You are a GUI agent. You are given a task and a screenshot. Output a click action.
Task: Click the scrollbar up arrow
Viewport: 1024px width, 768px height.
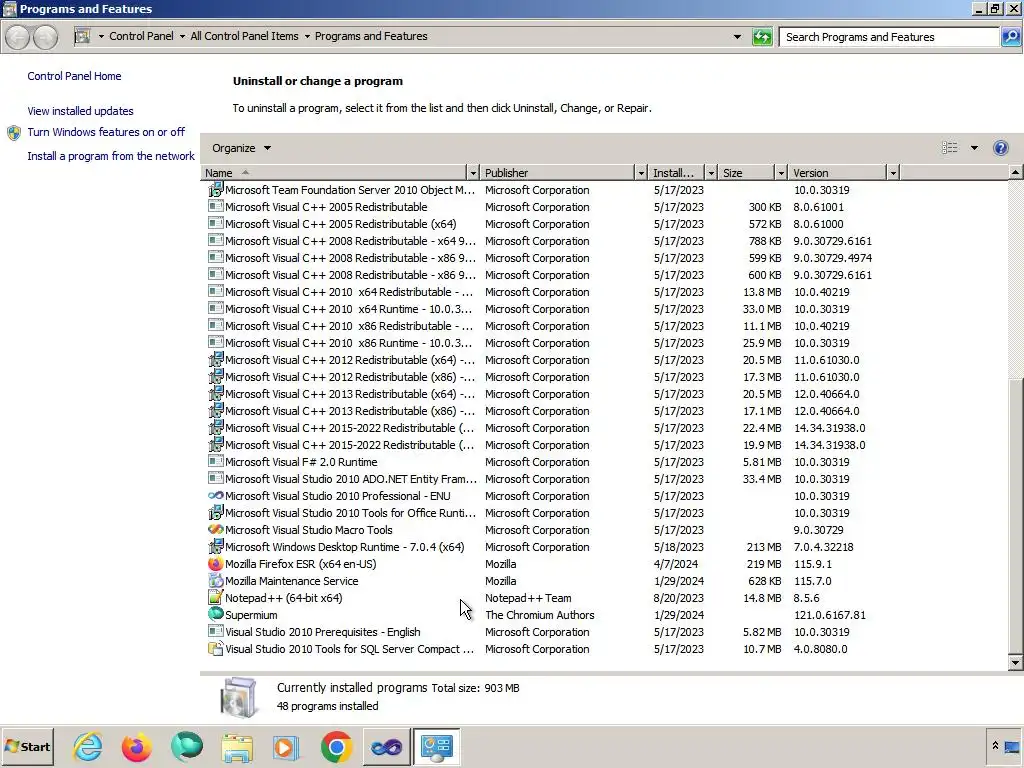(1015, 173)
